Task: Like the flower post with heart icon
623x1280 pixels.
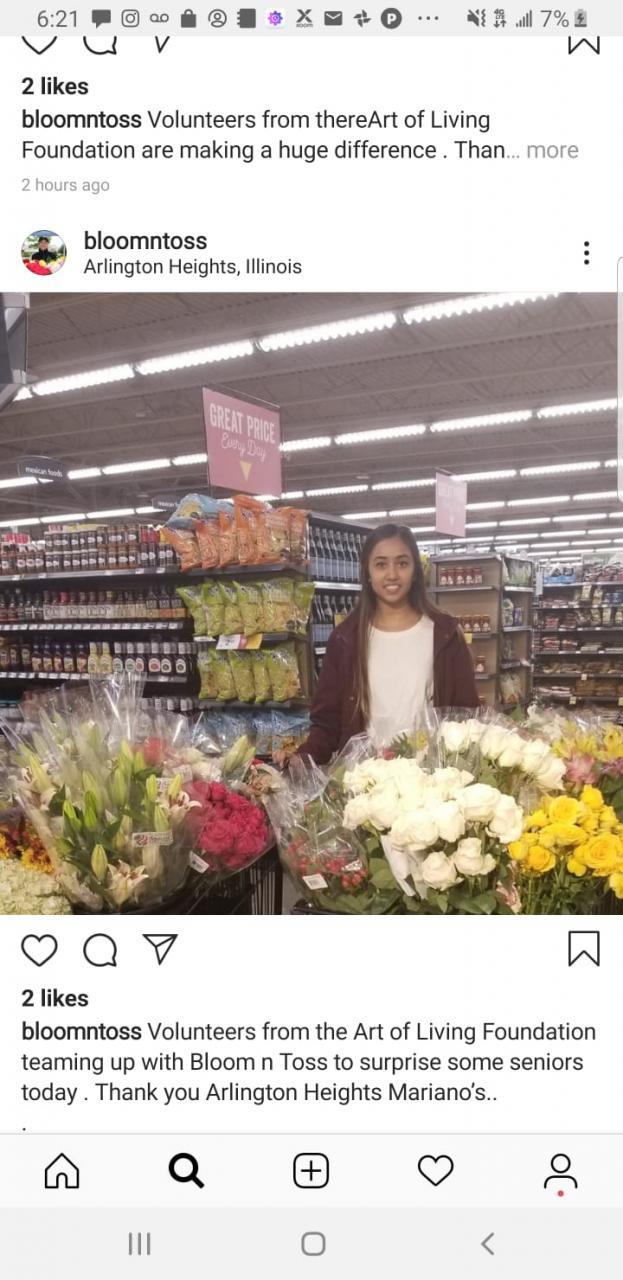Action: pos(39,949)
